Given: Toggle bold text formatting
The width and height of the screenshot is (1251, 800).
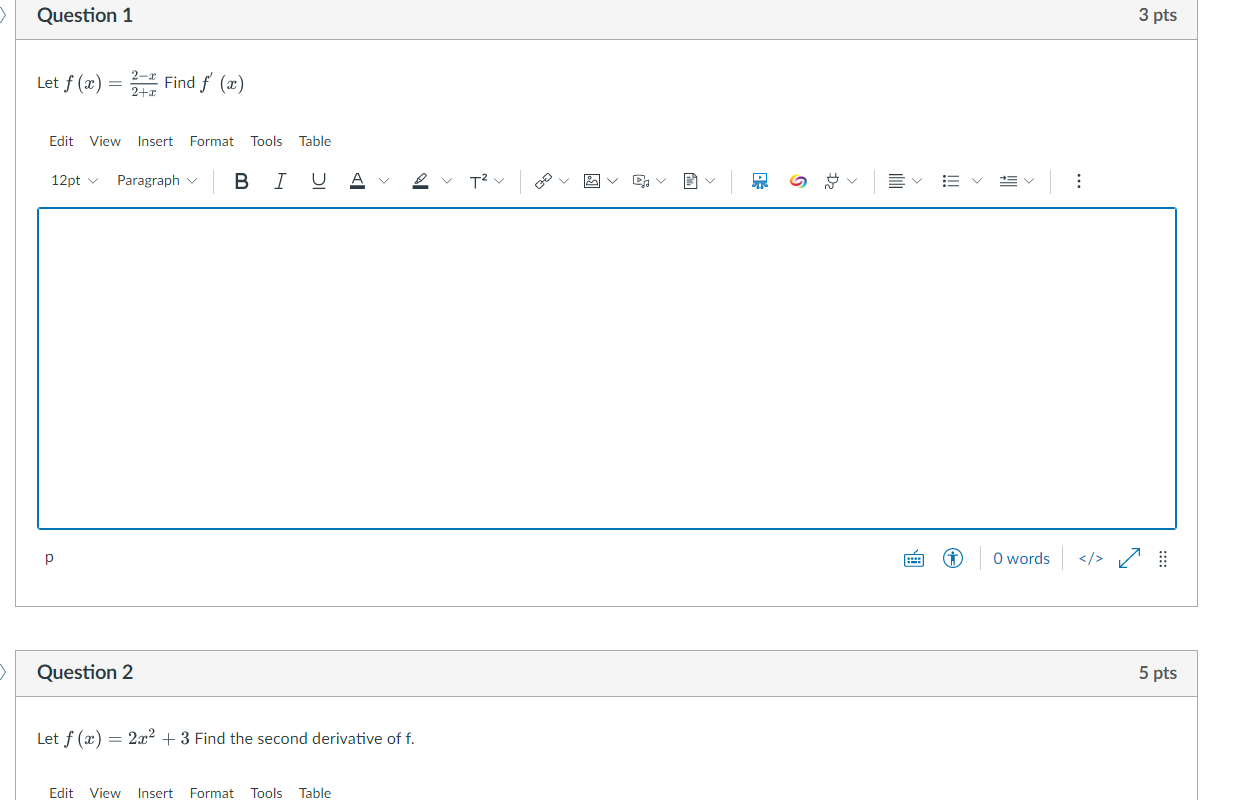Looking at the screenshot, I should 241,181.
